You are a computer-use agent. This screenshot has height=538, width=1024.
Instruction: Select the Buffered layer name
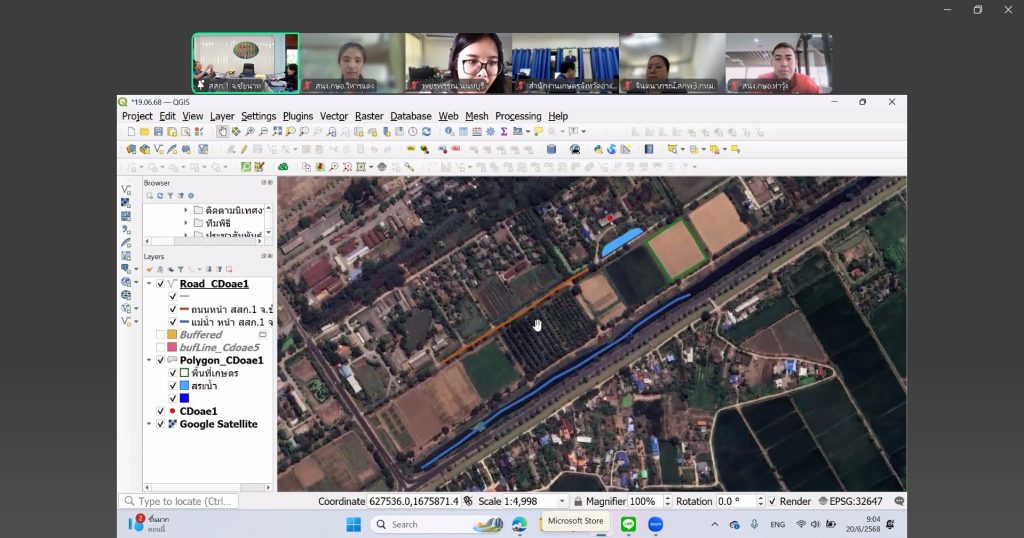(x=200, y=334)
